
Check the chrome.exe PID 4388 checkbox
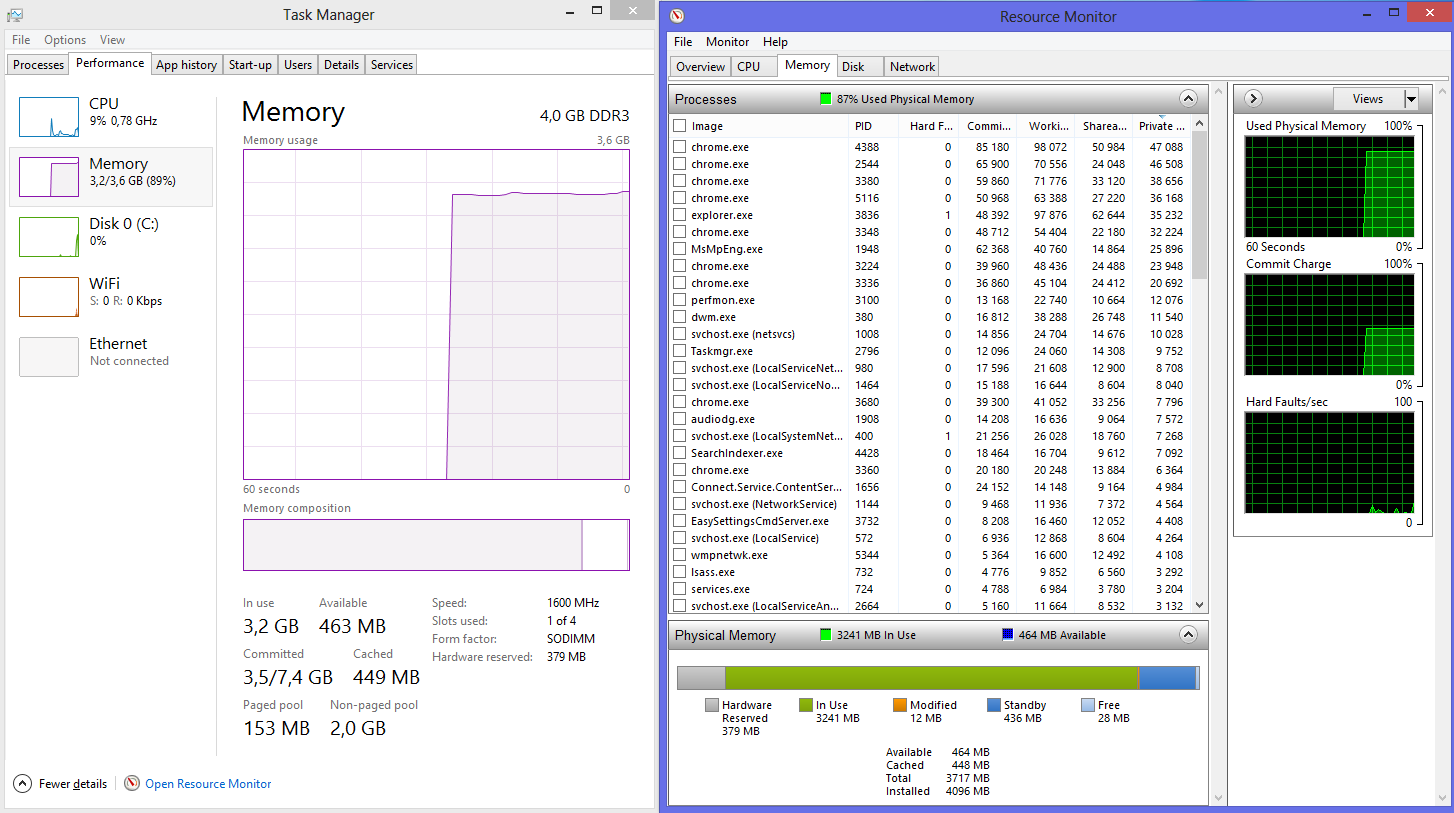[x=680, y=147]
